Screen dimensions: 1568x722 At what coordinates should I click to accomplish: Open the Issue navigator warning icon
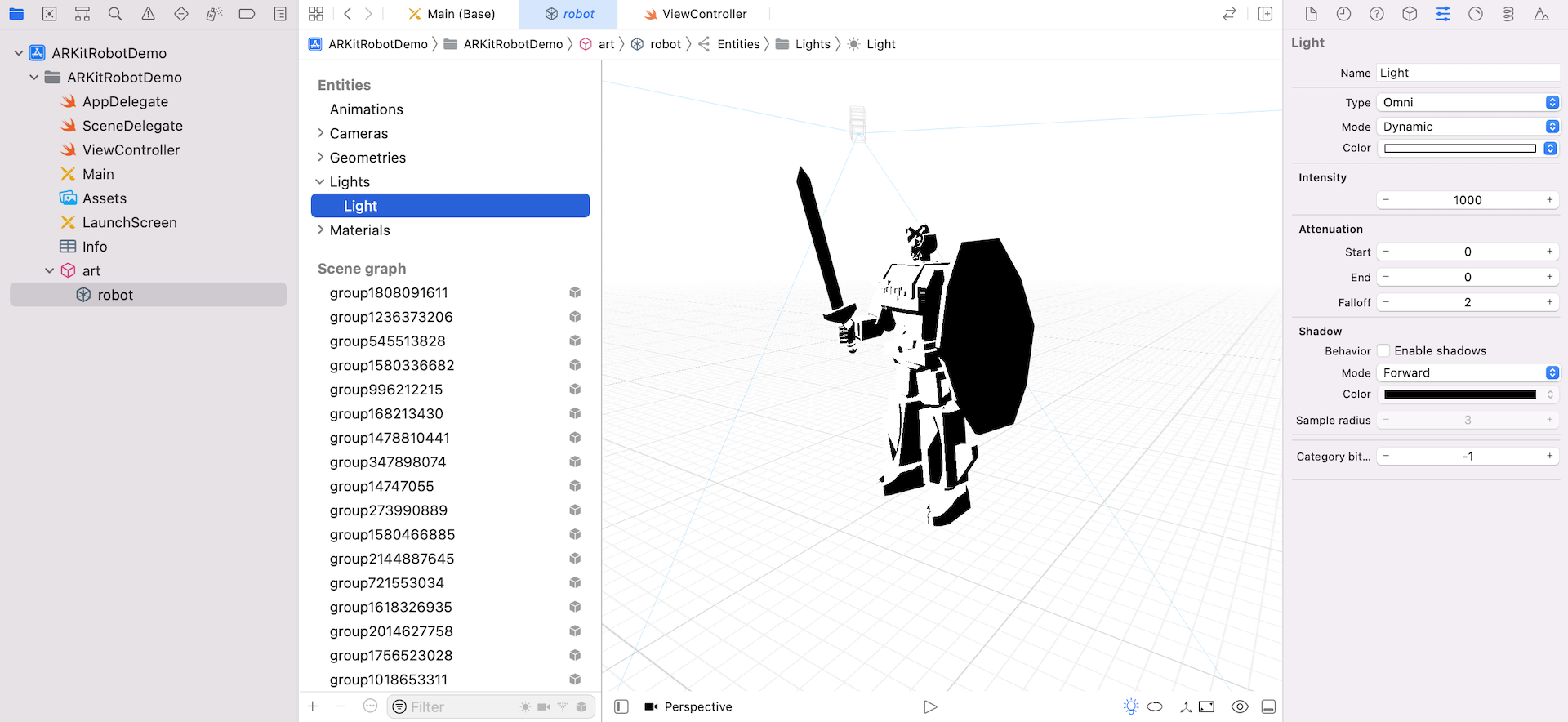[148, 14]
